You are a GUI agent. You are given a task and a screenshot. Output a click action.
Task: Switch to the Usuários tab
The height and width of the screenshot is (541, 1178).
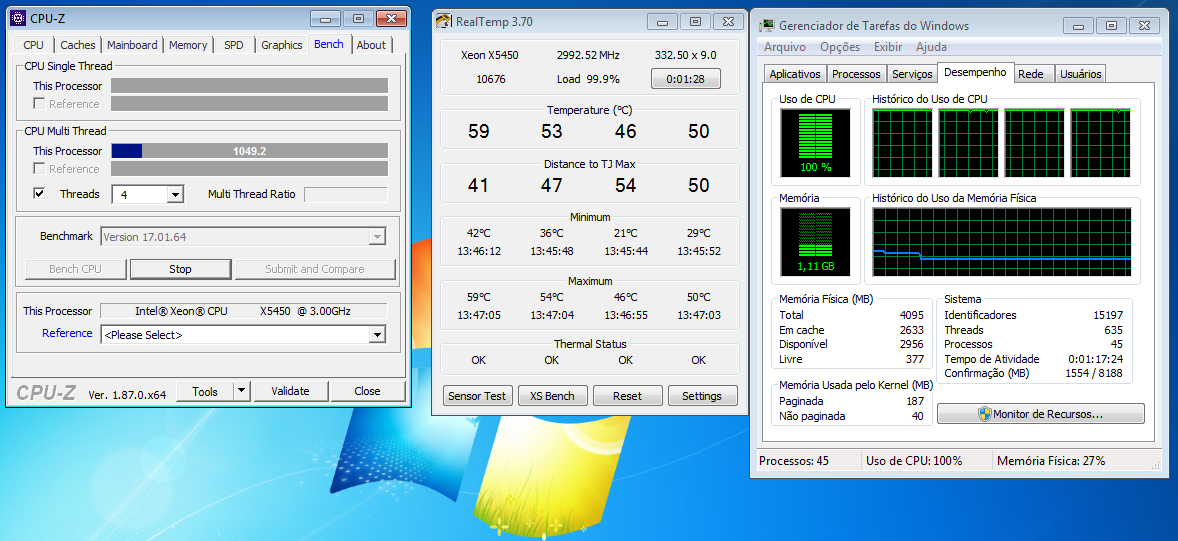coord(1080,74)
